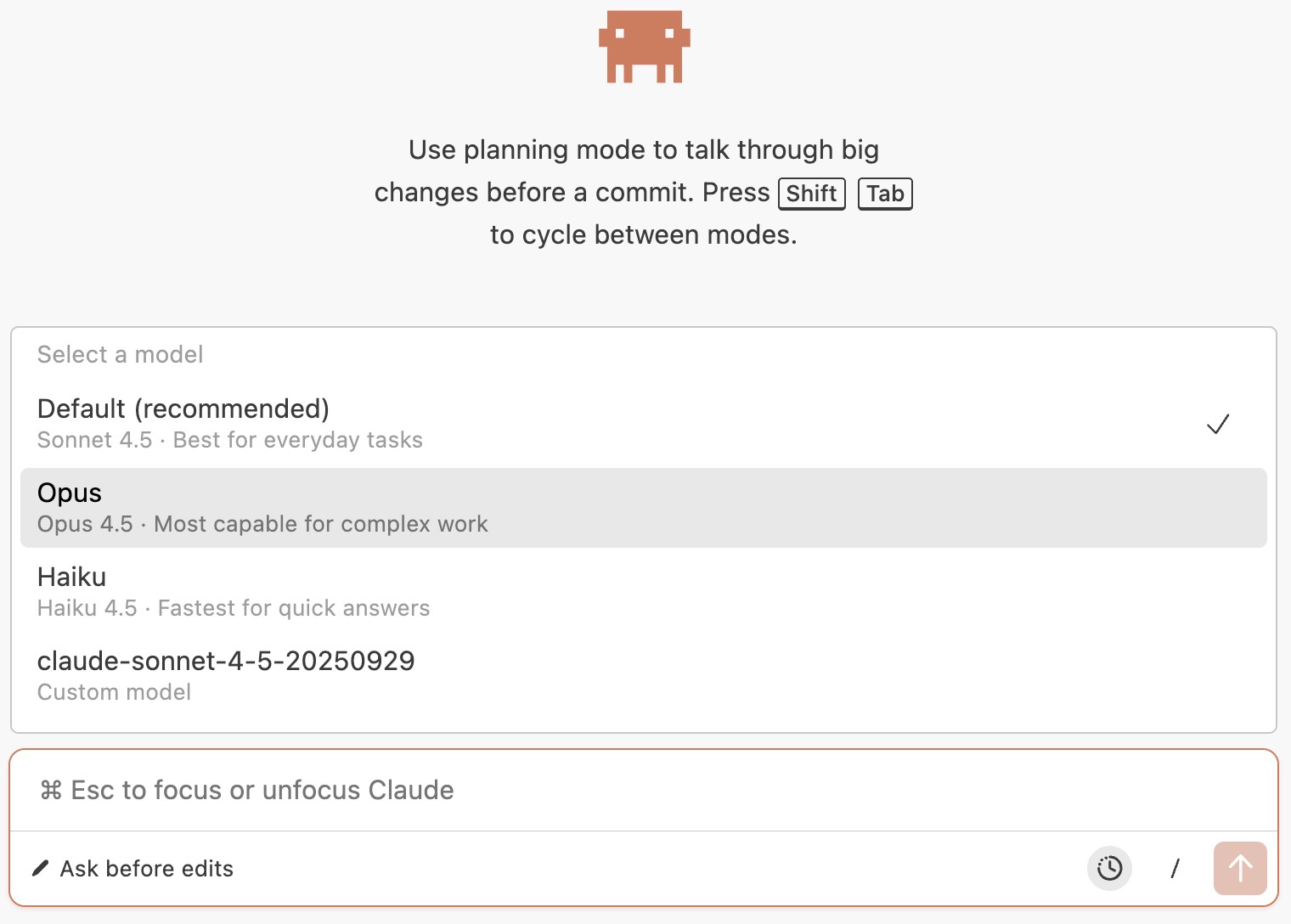The width and height of the screenshot is (1291, 924).
Task: Open conversation history clock icon
Action: (x=1109, y=868)
